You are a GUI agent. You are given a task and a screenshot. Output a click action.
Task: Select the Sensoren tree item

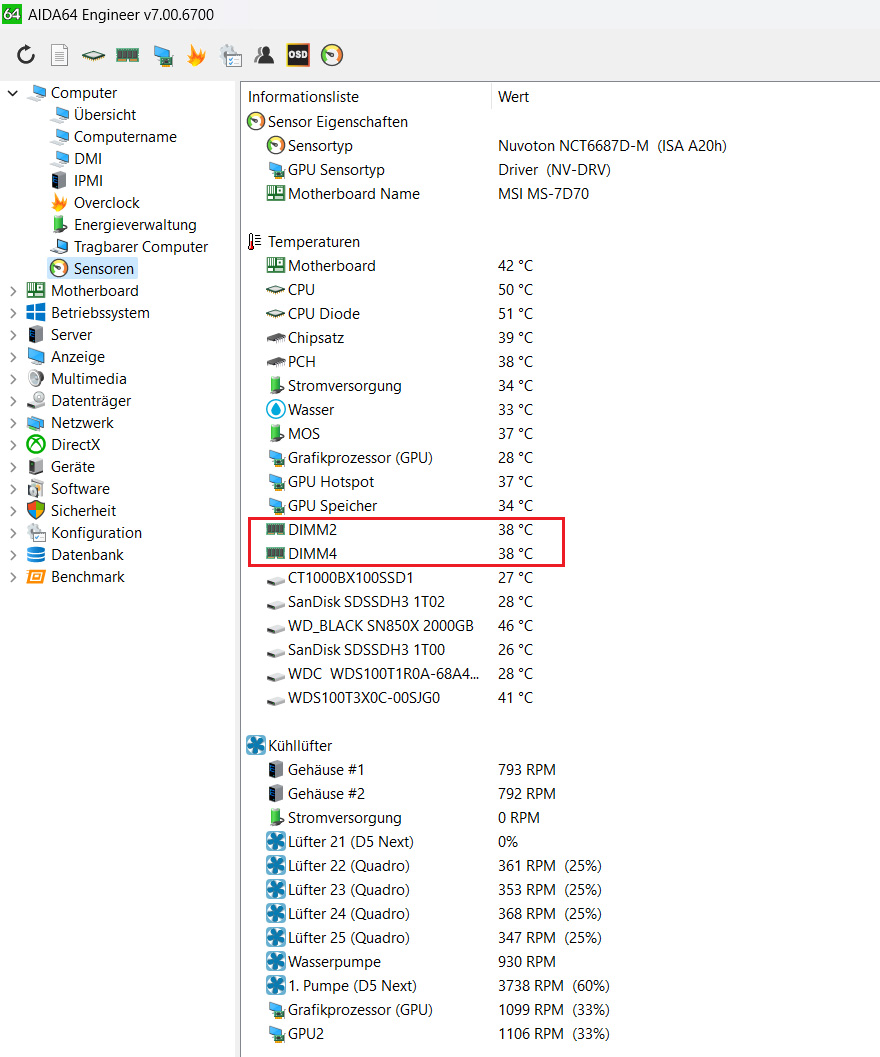104,268
